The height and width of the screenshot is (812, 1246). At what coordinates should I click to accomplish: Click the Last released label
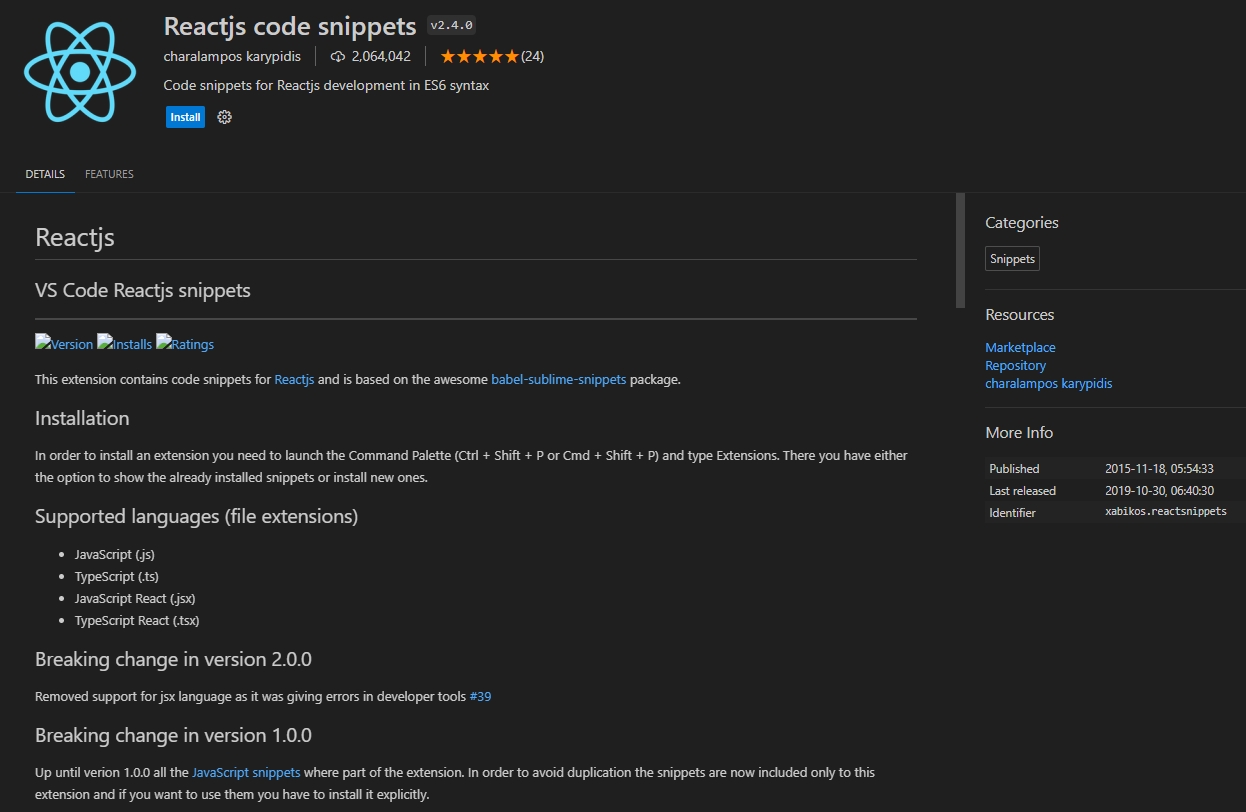(x=1022, y=490)
